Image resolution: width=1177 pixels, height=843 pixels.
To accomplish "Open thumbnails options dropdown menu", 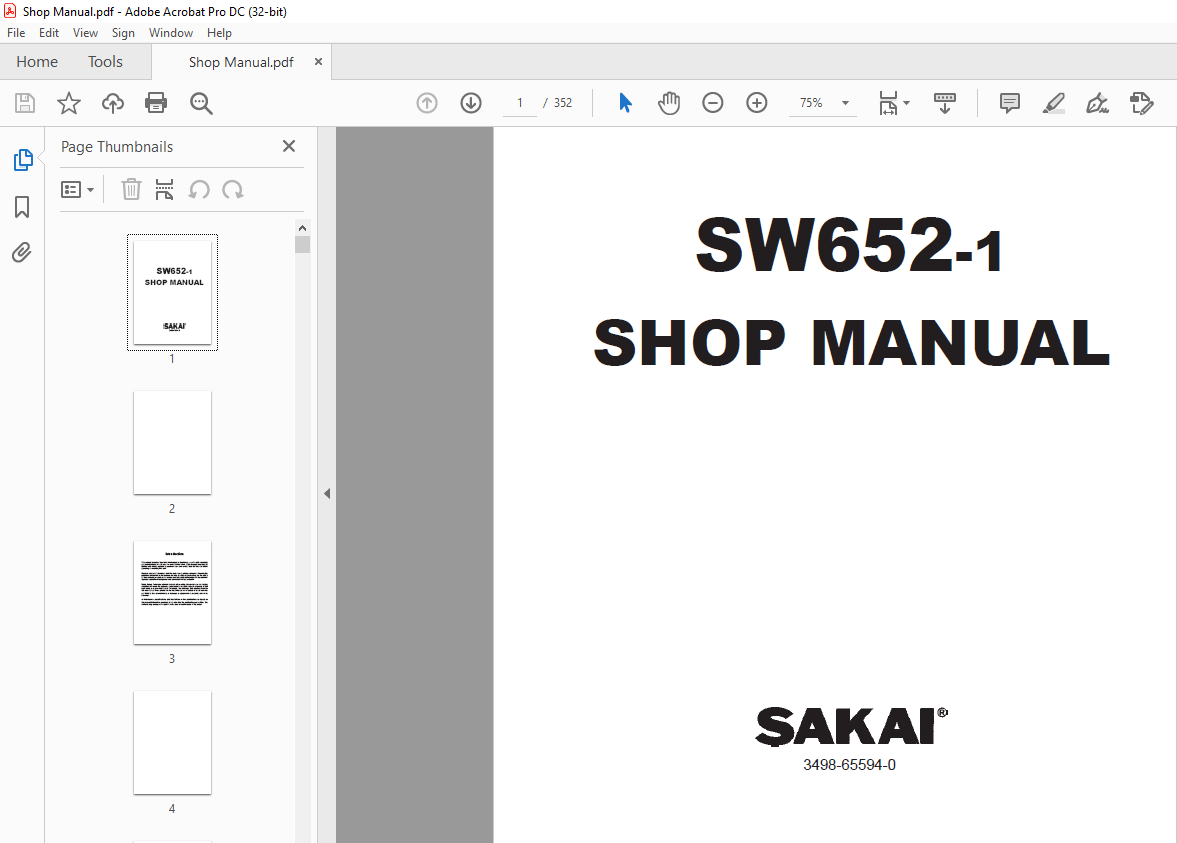I will (x=77, y=190).
